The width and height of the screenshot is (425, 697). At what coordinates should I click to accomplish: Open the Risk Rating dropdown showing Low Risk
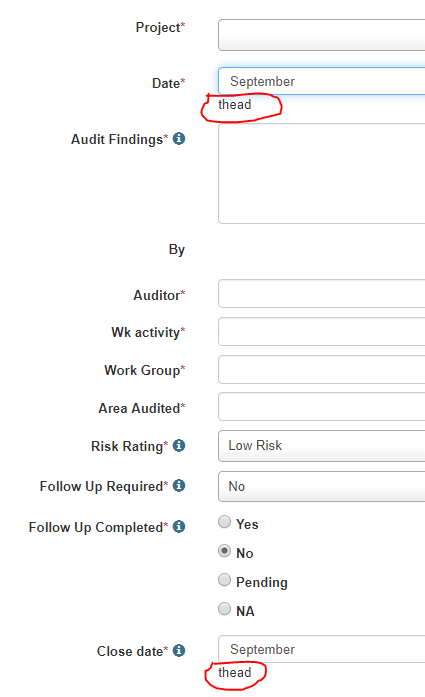[x=321, y=446]
